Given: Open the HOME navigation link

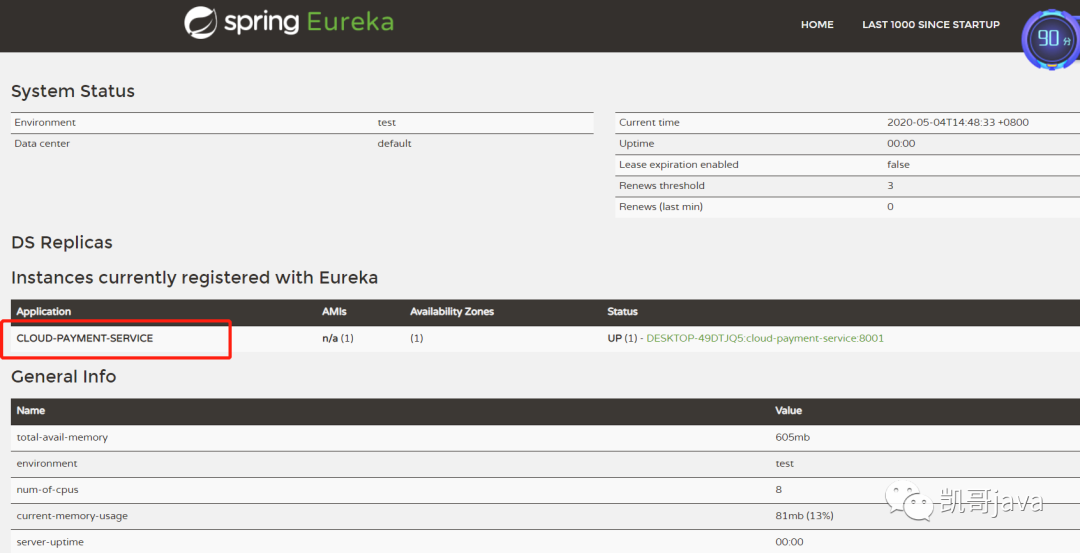Looking at the screenshot, I should tap(817, 25).
